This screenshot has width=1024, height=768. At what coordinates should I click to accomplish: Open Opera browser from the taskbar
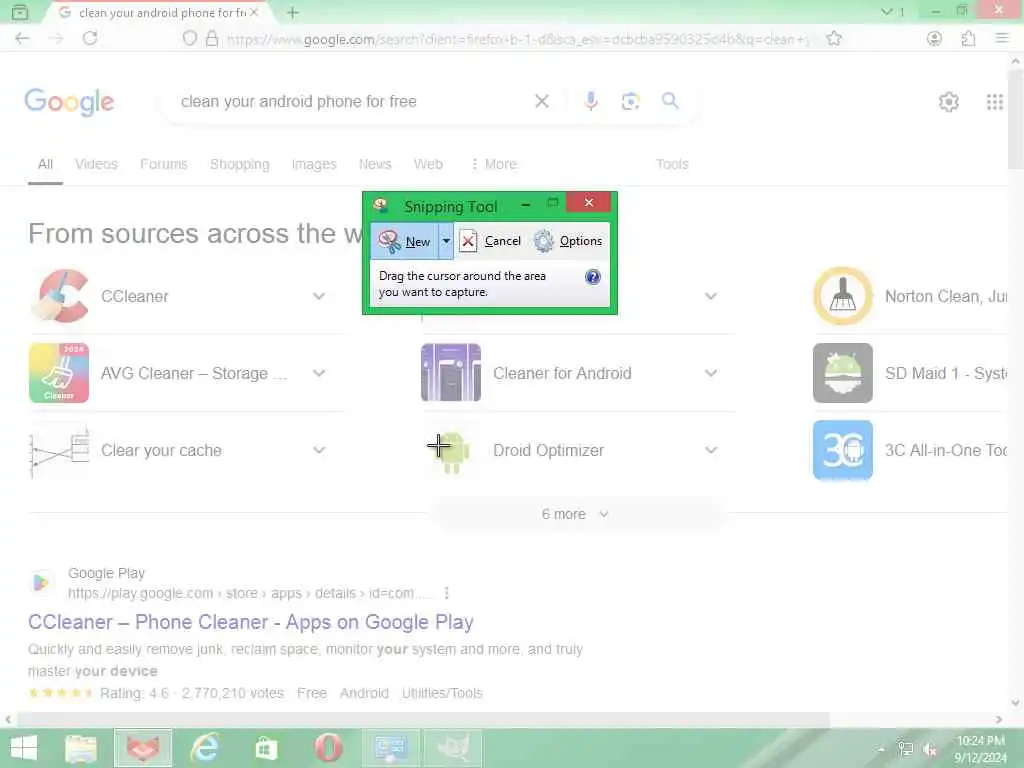point(328,748)
